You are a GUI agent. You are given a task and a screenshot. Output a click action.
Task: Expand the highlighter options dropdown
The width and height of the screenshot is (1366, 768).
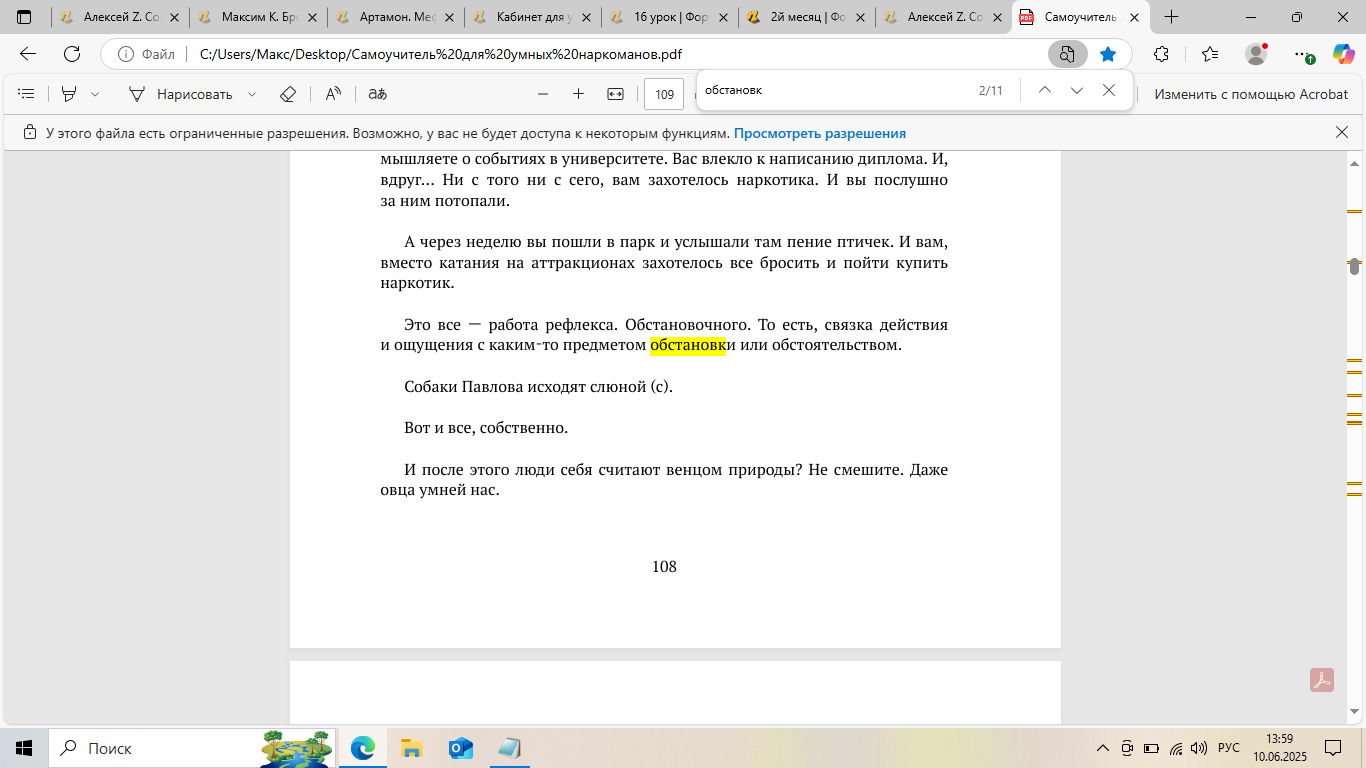(x=95, y=94)
